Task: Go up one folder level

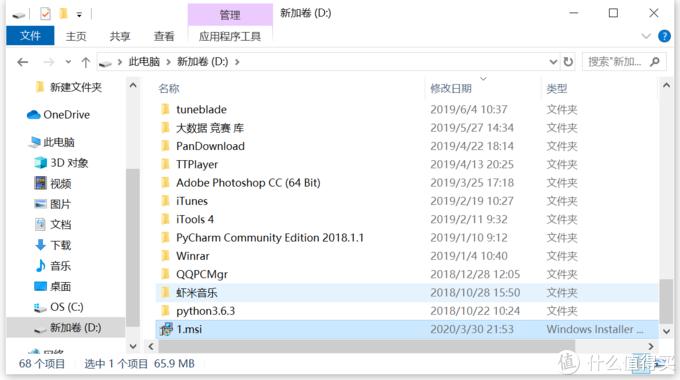Action: pyautogui.click(x=85, y=62)
